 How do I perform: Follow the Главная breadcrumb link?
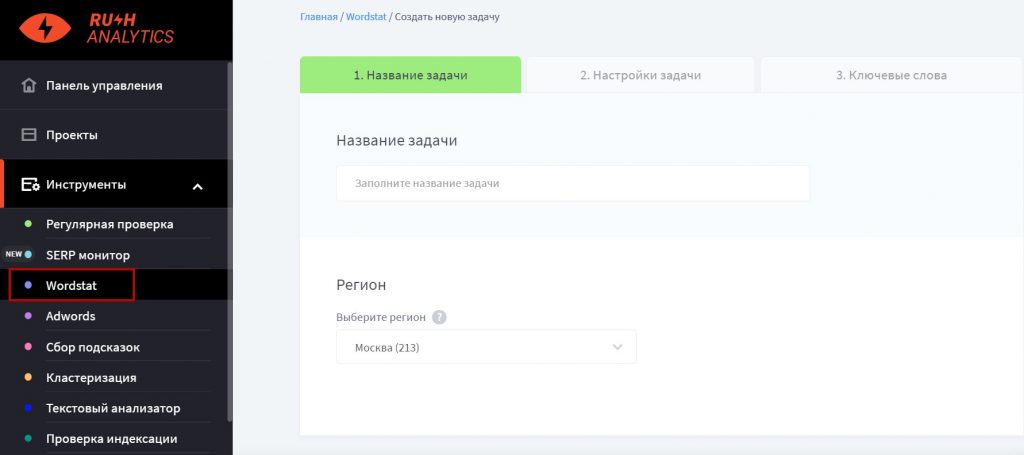pos(319,16)
